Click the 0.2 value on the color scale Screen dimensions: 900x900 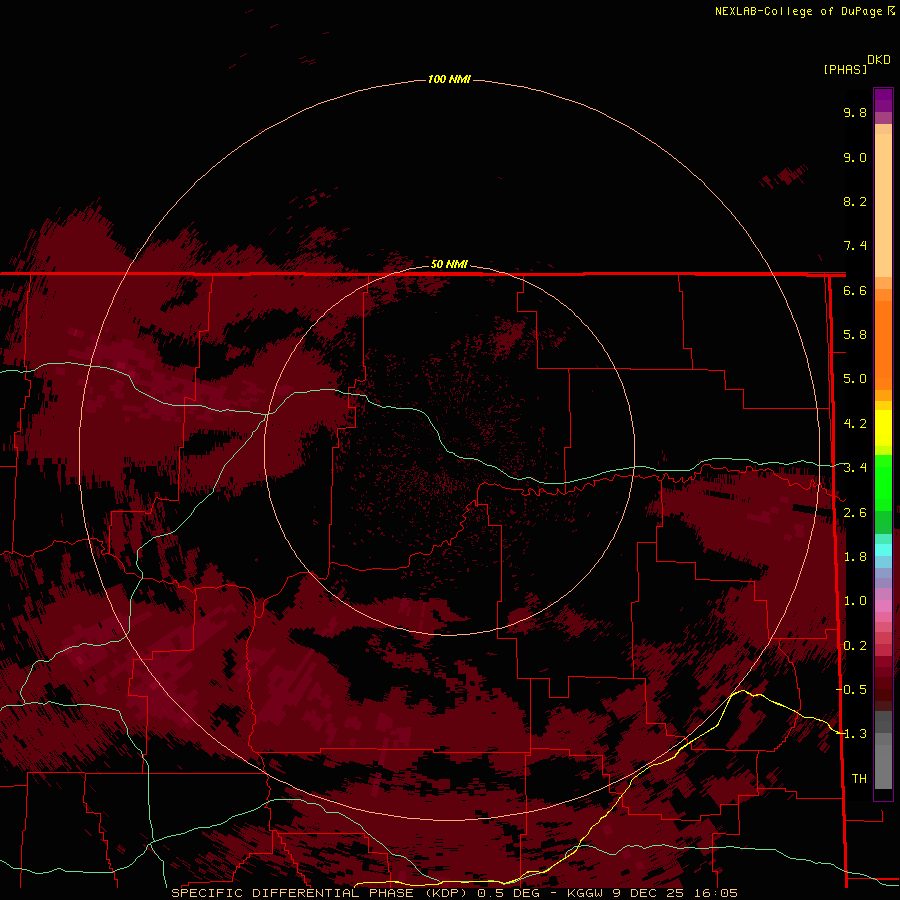point(855,646)
